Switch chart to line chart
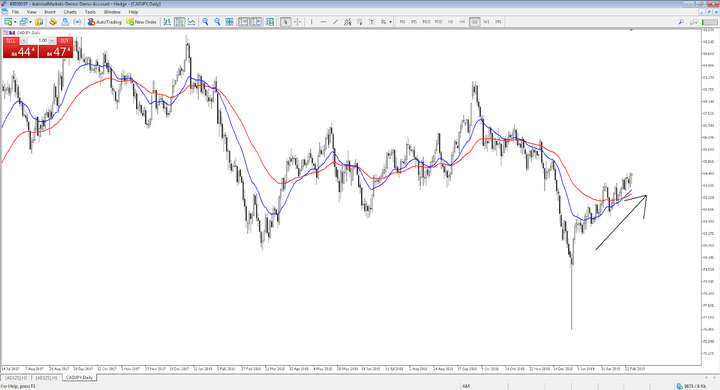This screenshot has width=720, height=390. click(191, 22)
